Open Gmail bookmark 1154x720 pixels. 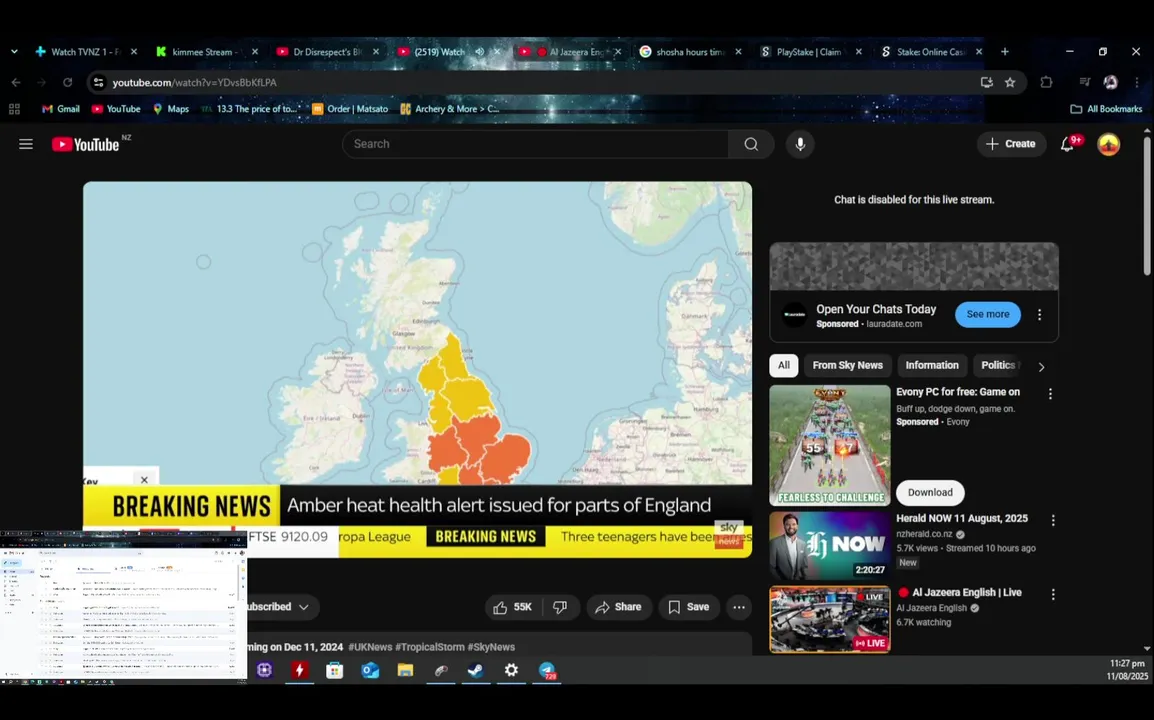tap(60, 109)
